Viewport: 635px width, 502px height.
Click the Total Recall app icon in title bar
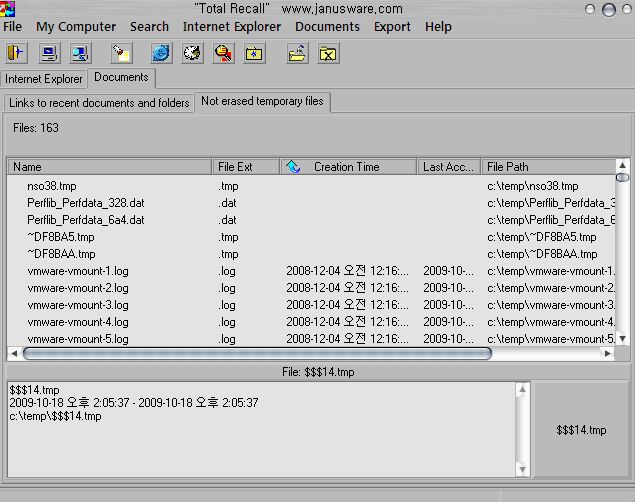click(7, 9)
